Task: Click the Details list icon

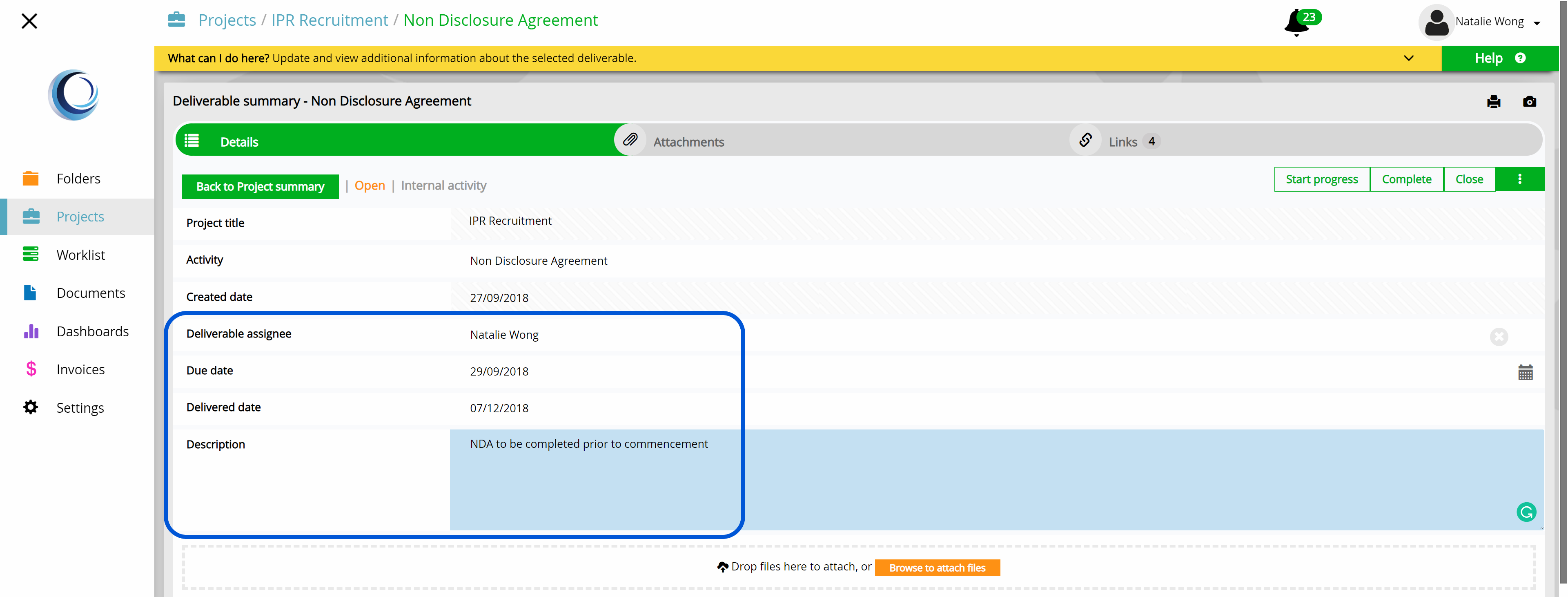Action: point(192,141)
